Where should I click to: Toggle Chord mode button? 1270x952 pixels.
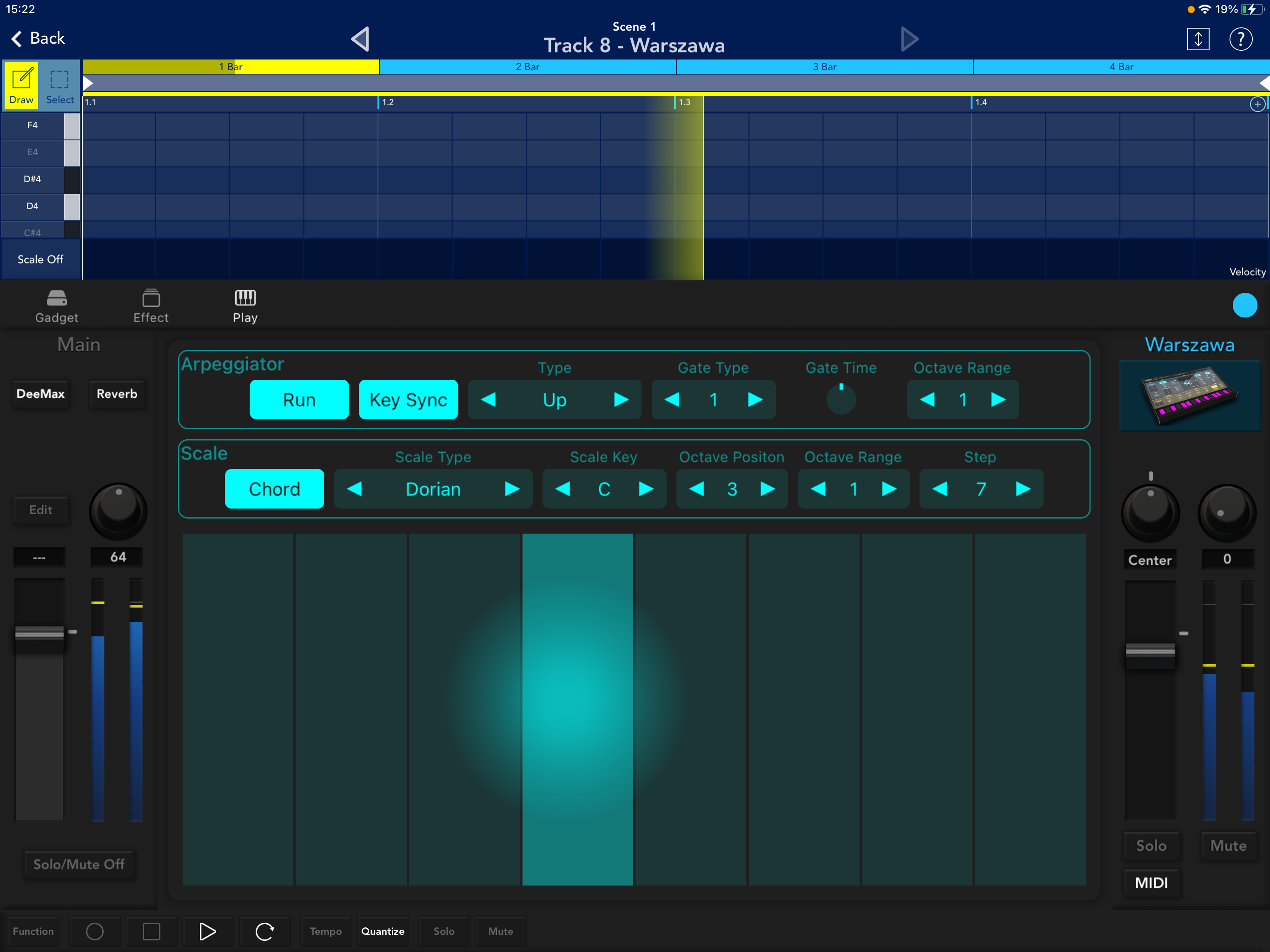coord(274,489)
